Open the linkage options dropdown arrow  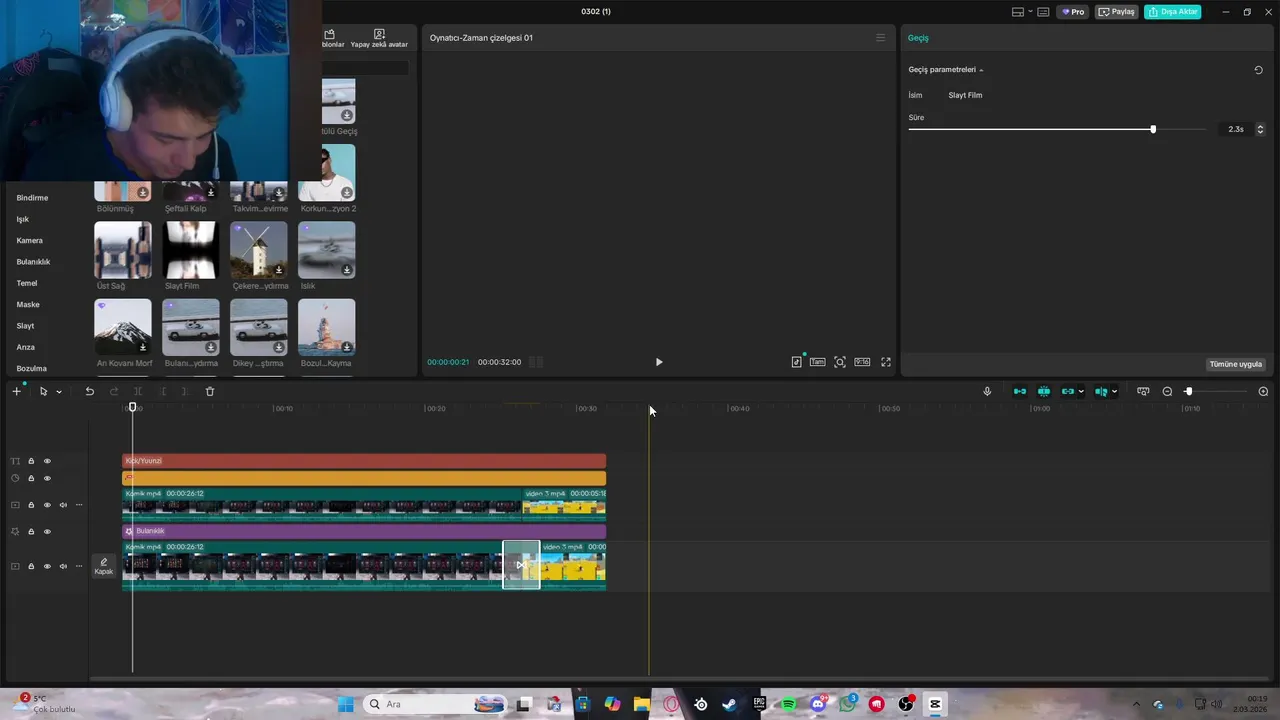[1081, 392]
